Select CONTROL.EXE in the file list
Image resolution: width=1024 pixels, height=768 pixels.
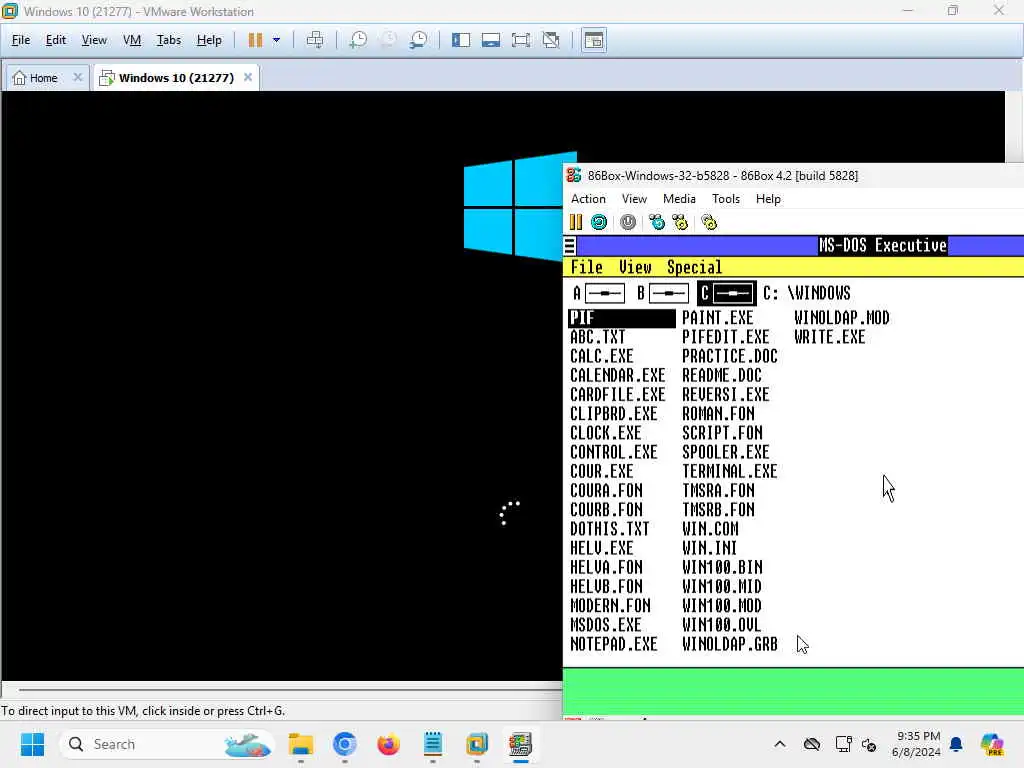click(613, 453)
